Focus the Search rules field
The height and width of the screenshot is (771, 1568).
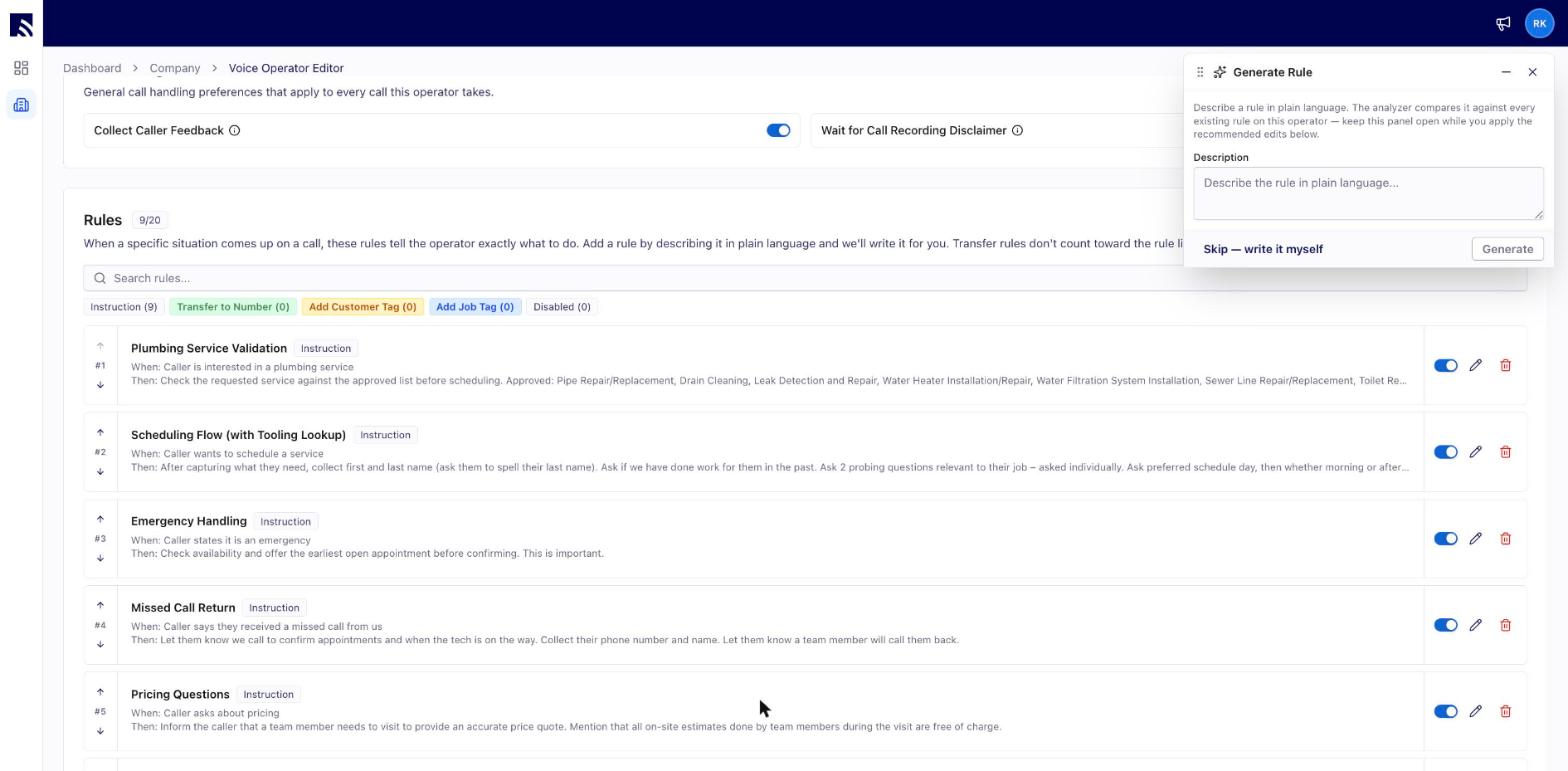pos(805,278)
